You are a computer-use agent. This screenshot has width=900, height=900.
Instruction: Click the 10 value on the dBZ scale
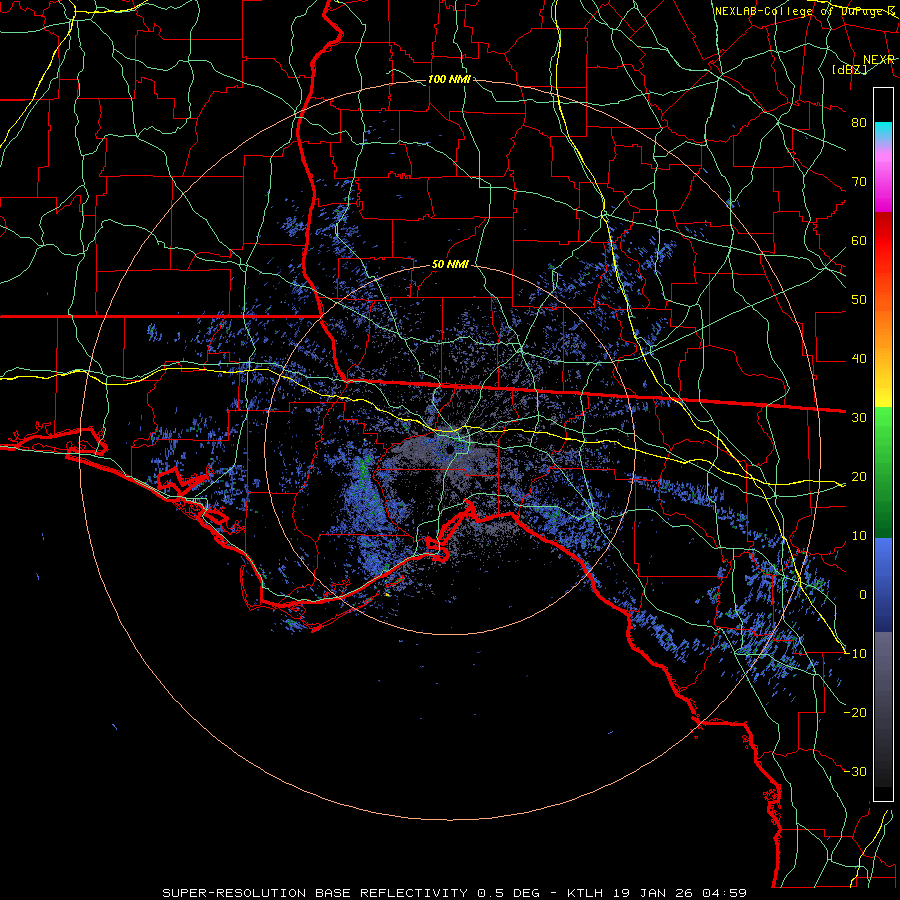click(x=859, y=536)
